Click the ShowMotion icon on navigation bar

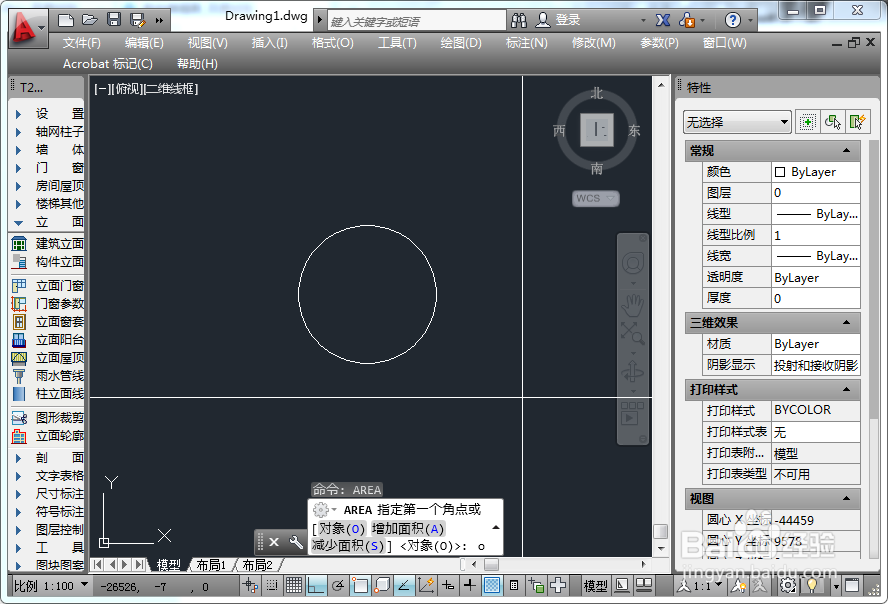[x=632, y=413]
